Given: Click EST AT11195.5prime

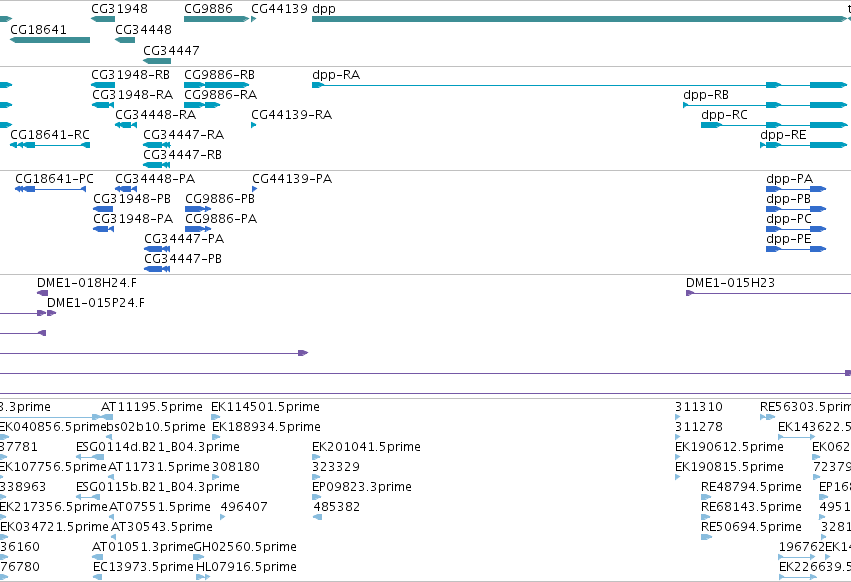Looking at the screenshot, I should [107, 417].
